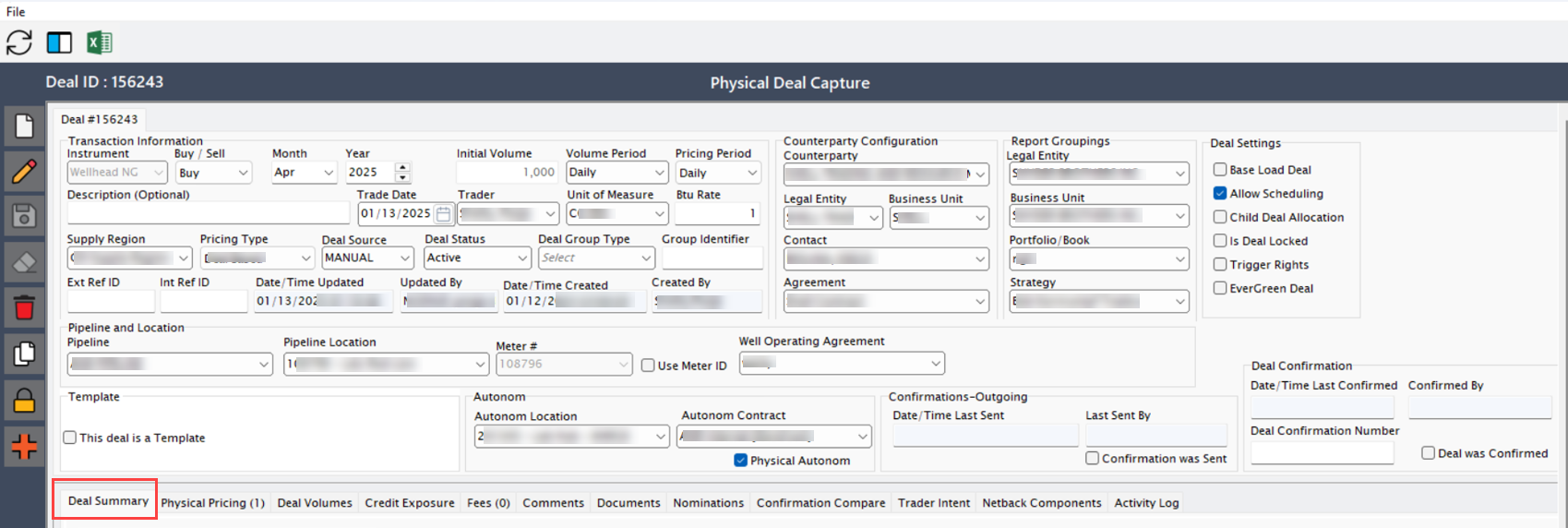The height and width of the screenshot is (528, 1568).
Task: Open the Portfolio/Book dropdown
Action: (x=1099, y=259)
